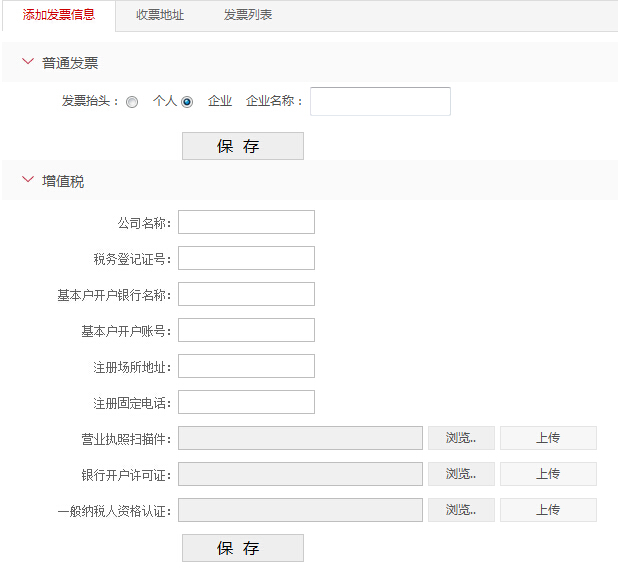Viewport: 618px width, 581px height.
Task: Click the 基本户开户账号 input field
Action: (x=246, y=330)
